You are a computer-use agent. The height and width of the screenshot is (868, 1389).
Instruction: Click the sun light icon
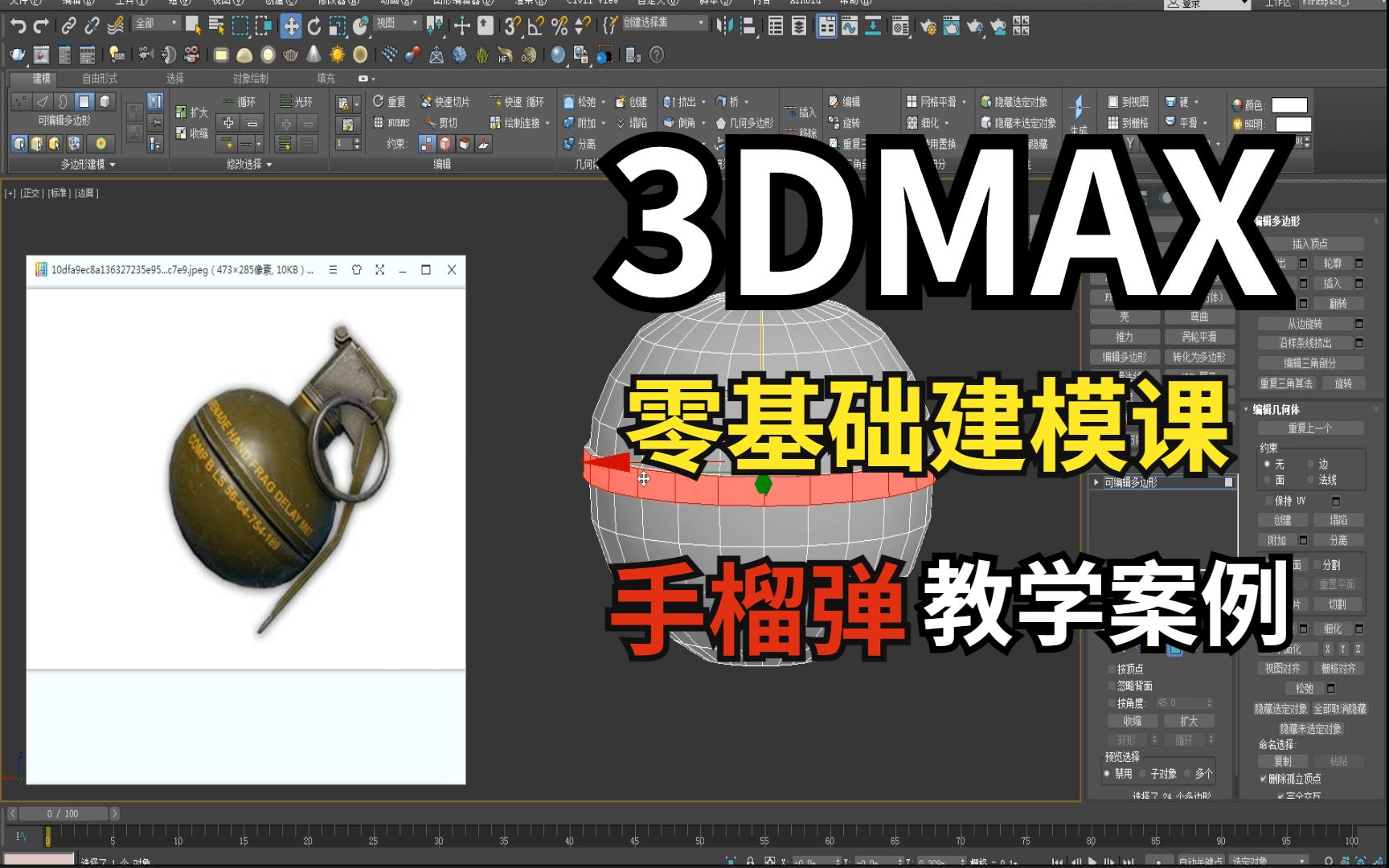[337, 55]
